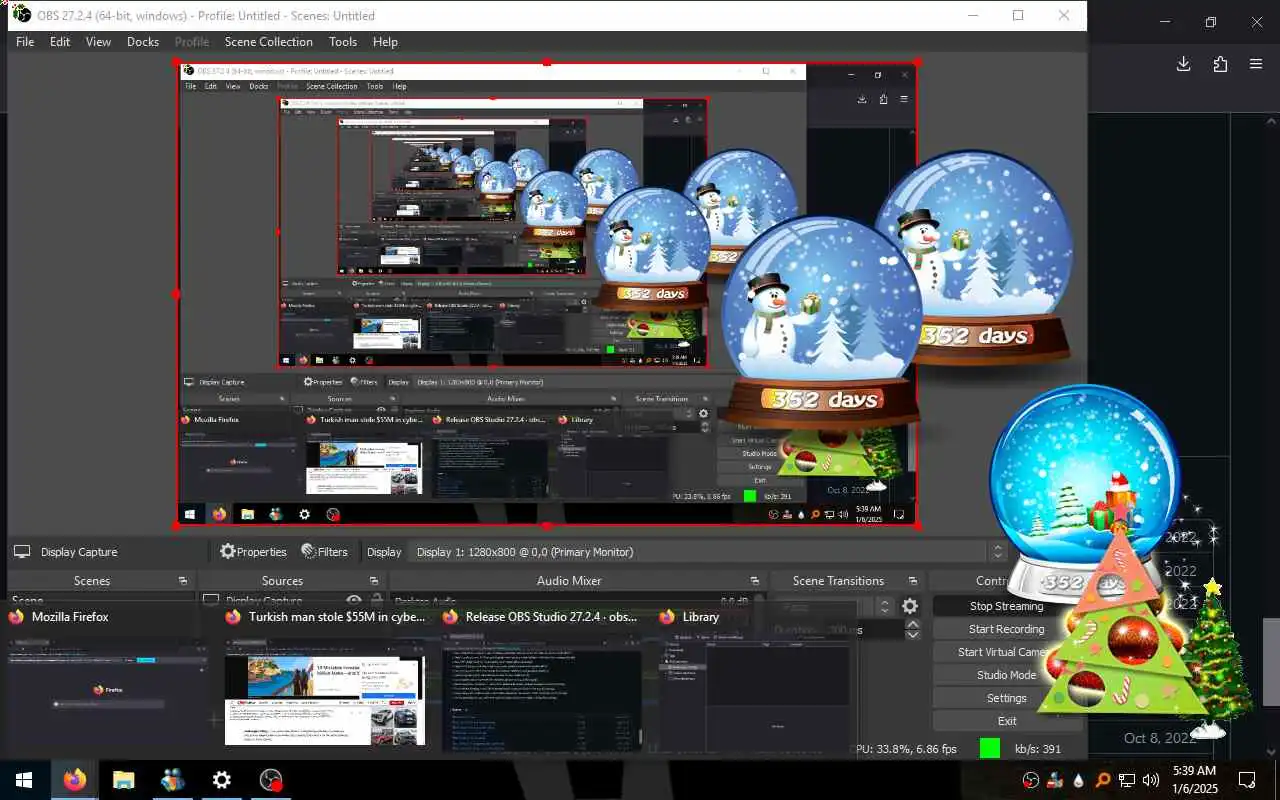The image size is (1280, 800).
Task: Open the Windows notification center
Action: (1247, 780)
